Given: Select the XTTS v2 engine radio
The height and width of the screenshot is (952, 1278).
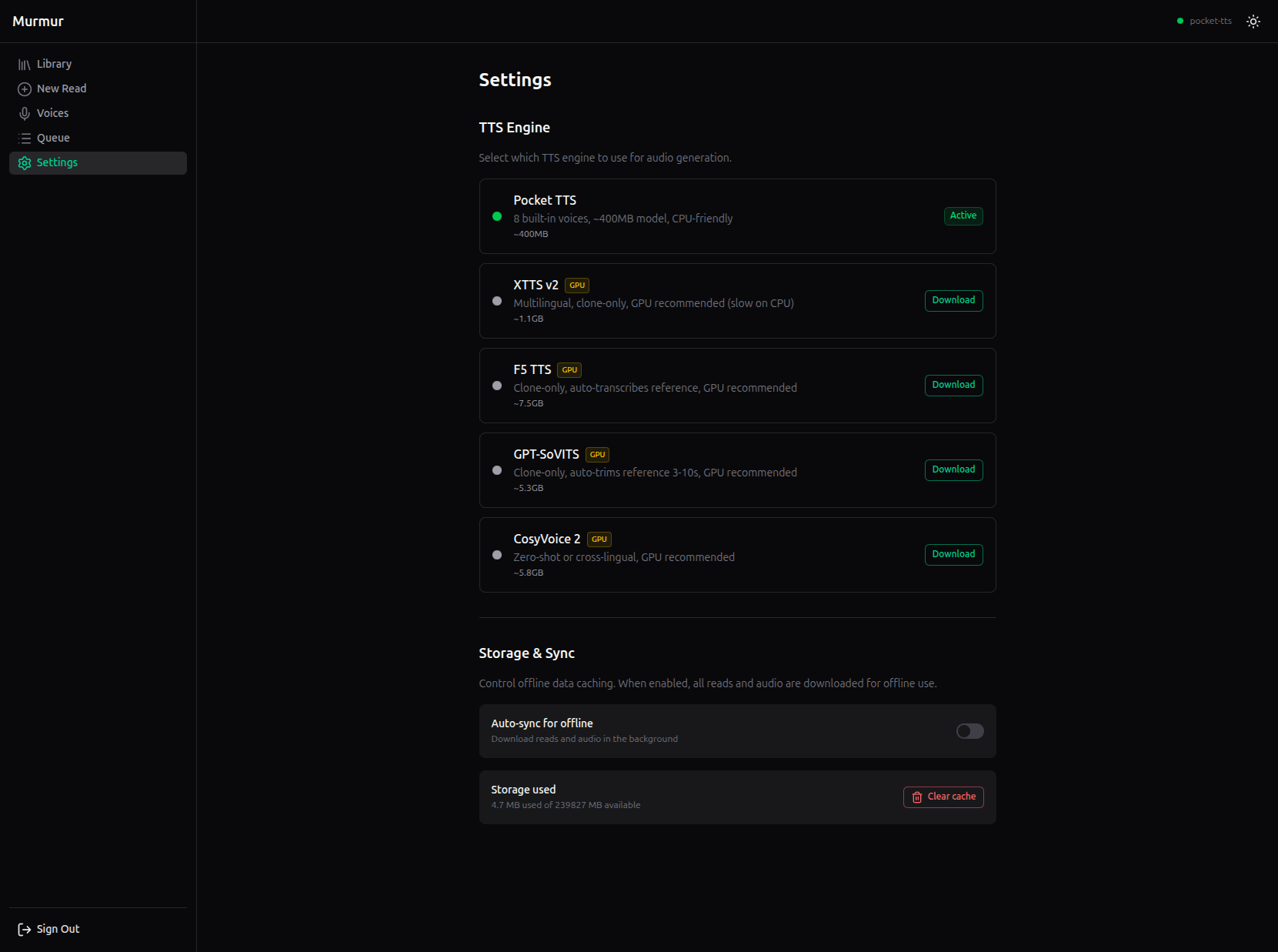Looking at the screenshot, I should coord(497,301).
